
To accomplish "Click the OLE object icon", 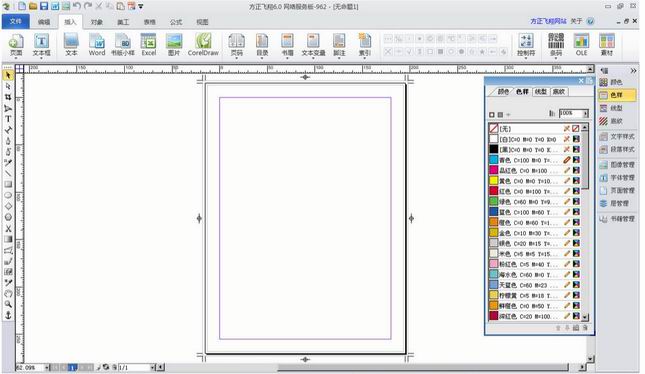I will 581,45.
